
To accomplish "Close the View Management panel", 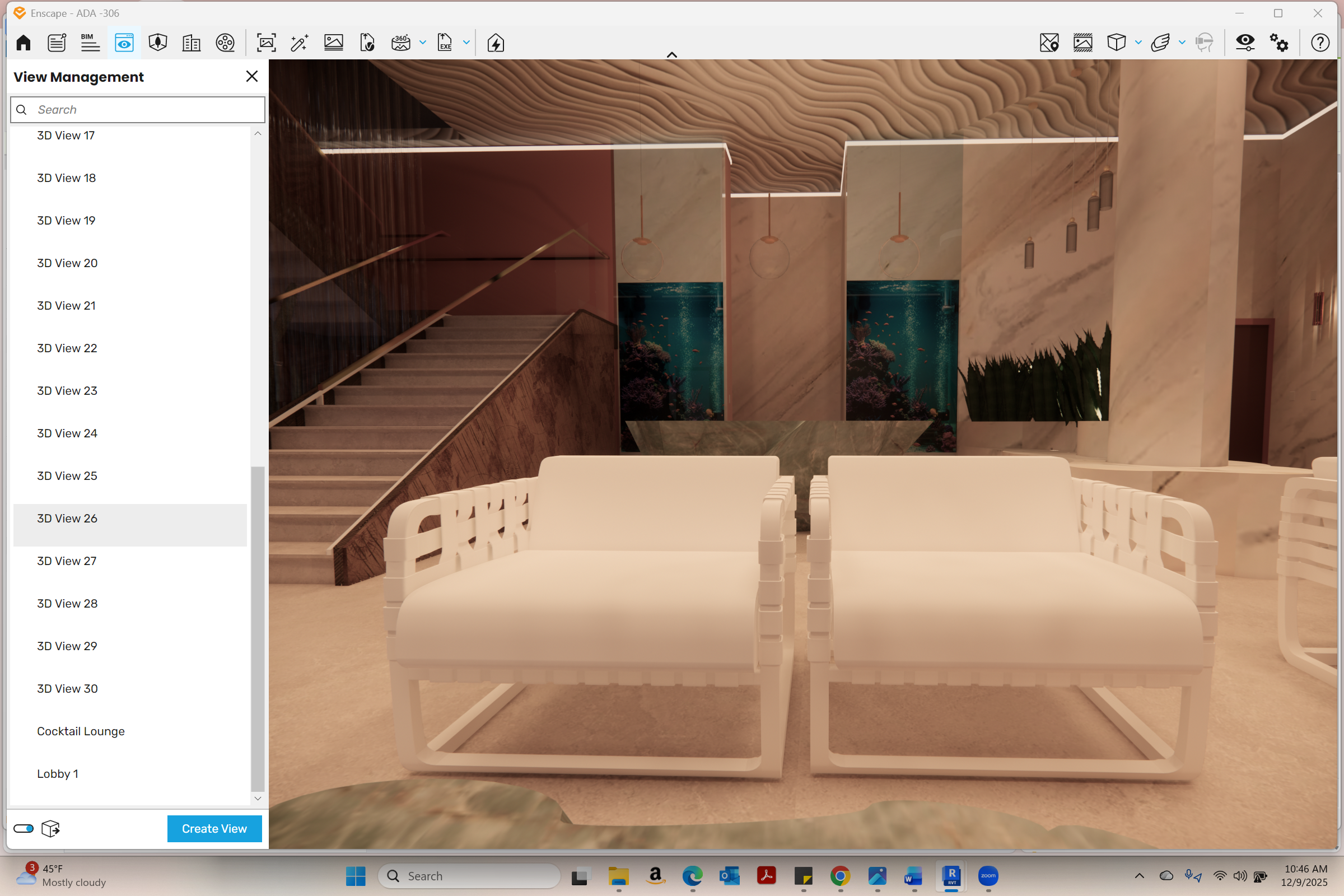I will 251,77.
